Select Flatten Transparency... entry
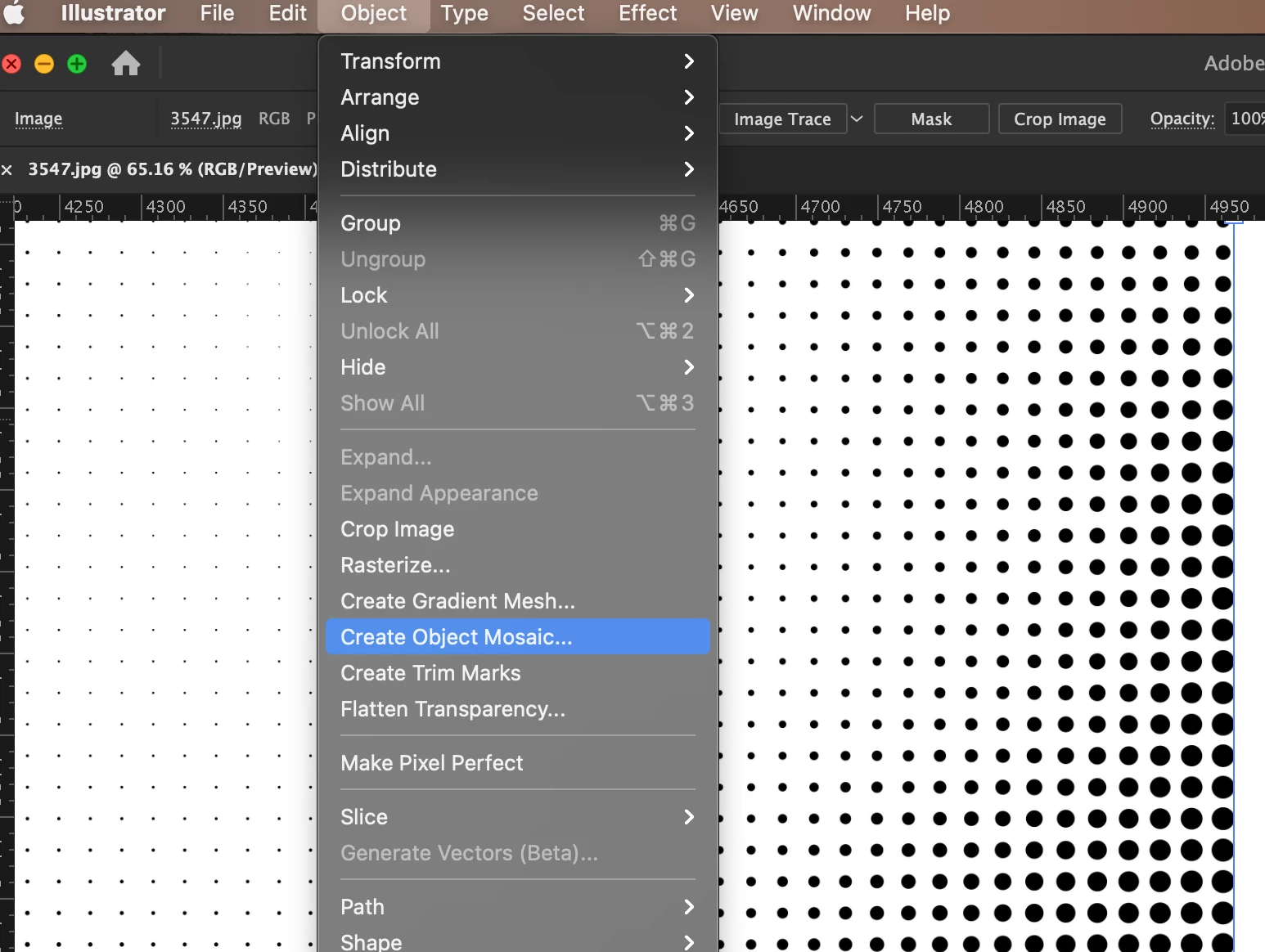This screenshot has width=1265, height=952. tap(518, 709)
